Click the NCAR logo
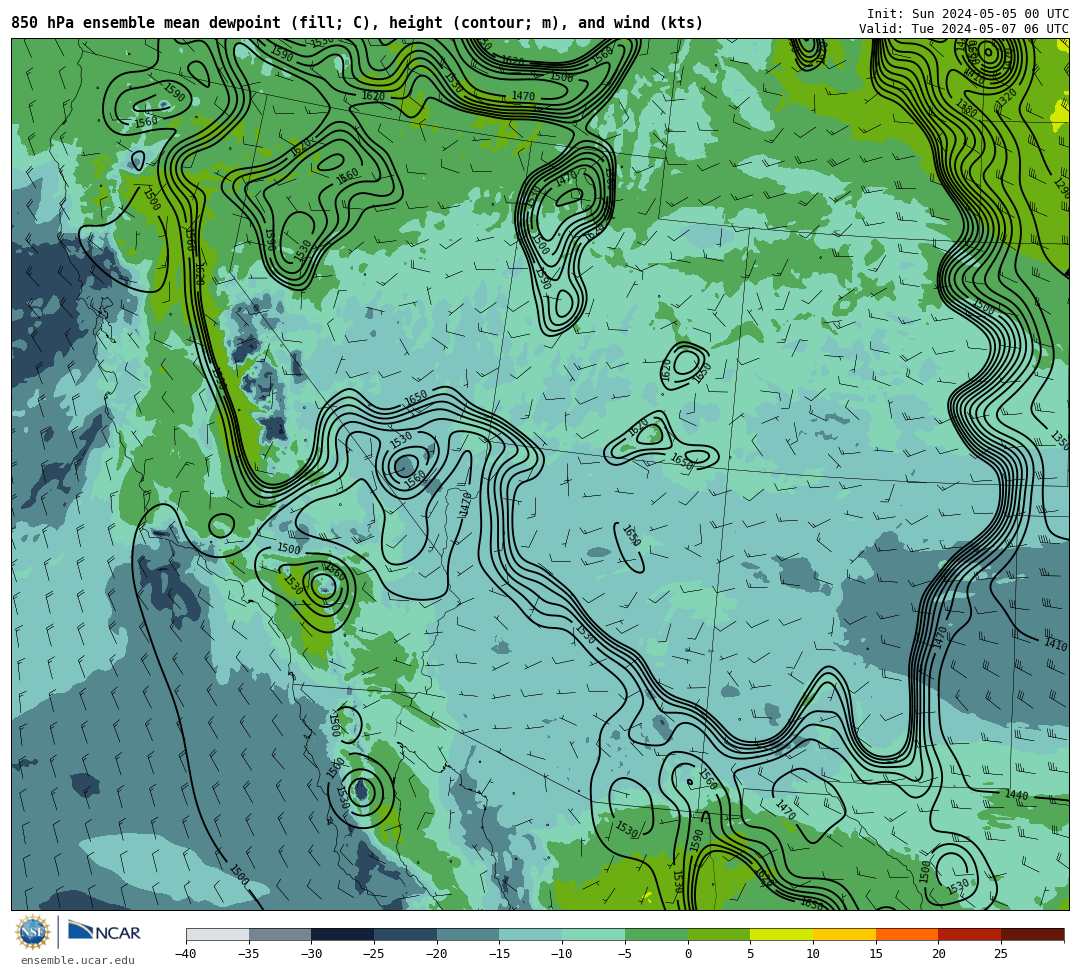The width and height of the screenshot is (1080, 973). (x=104, y=932)
